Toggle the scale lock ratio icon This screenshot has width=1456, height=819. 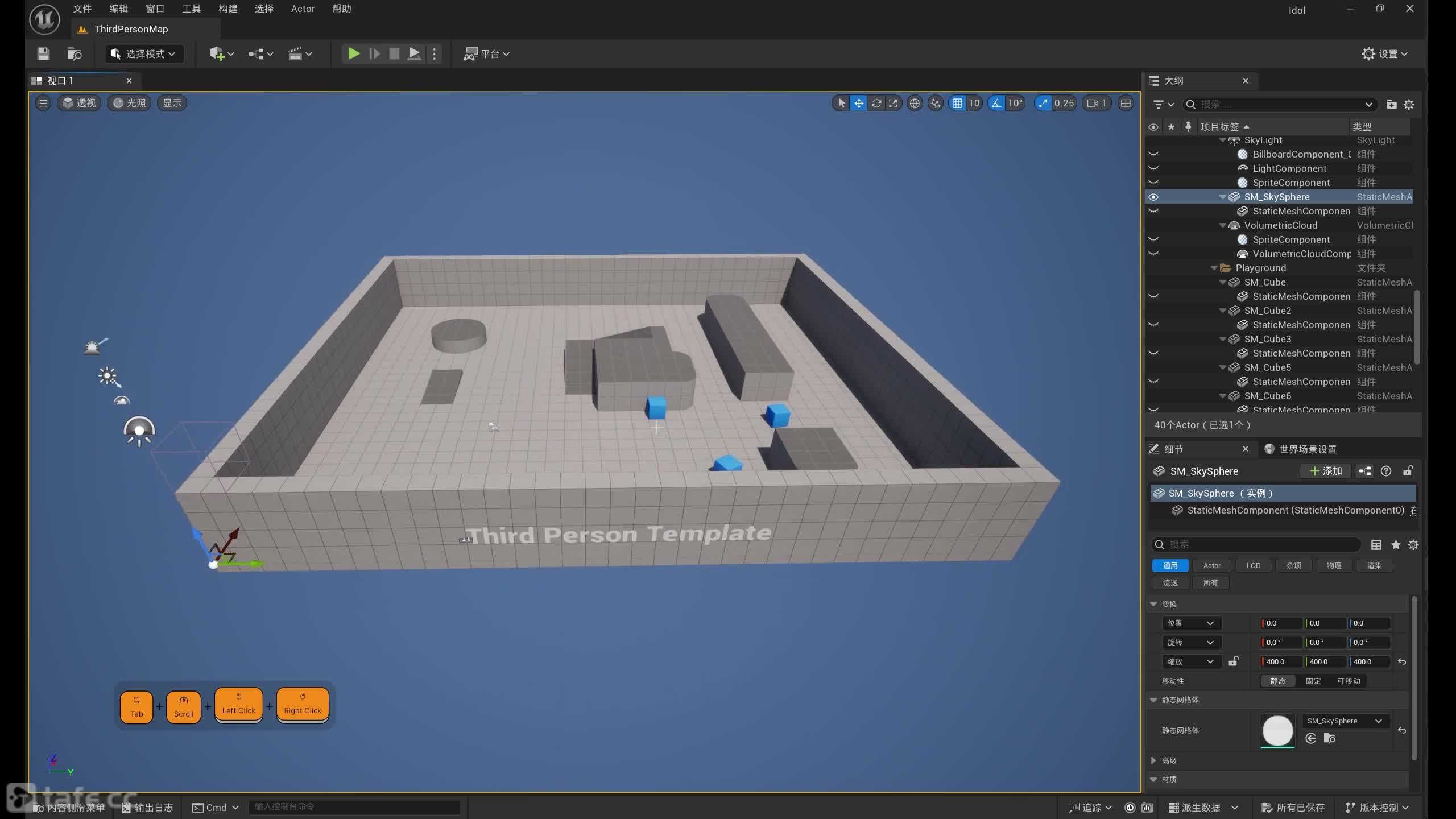(1233, 661)
